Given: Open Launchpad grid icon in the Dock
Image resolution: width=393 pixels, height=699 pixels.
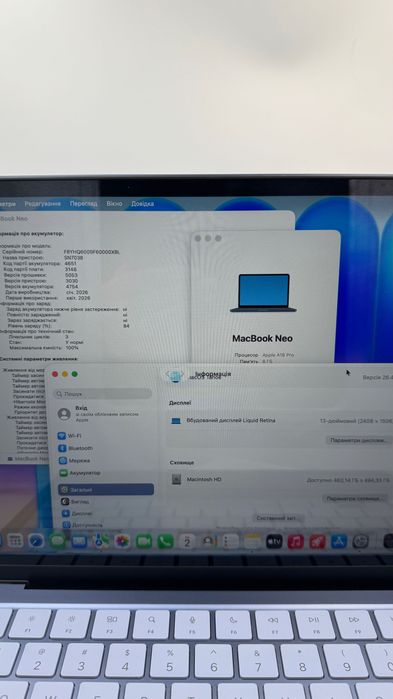Looking at the screenshot, I should [15, 541].
